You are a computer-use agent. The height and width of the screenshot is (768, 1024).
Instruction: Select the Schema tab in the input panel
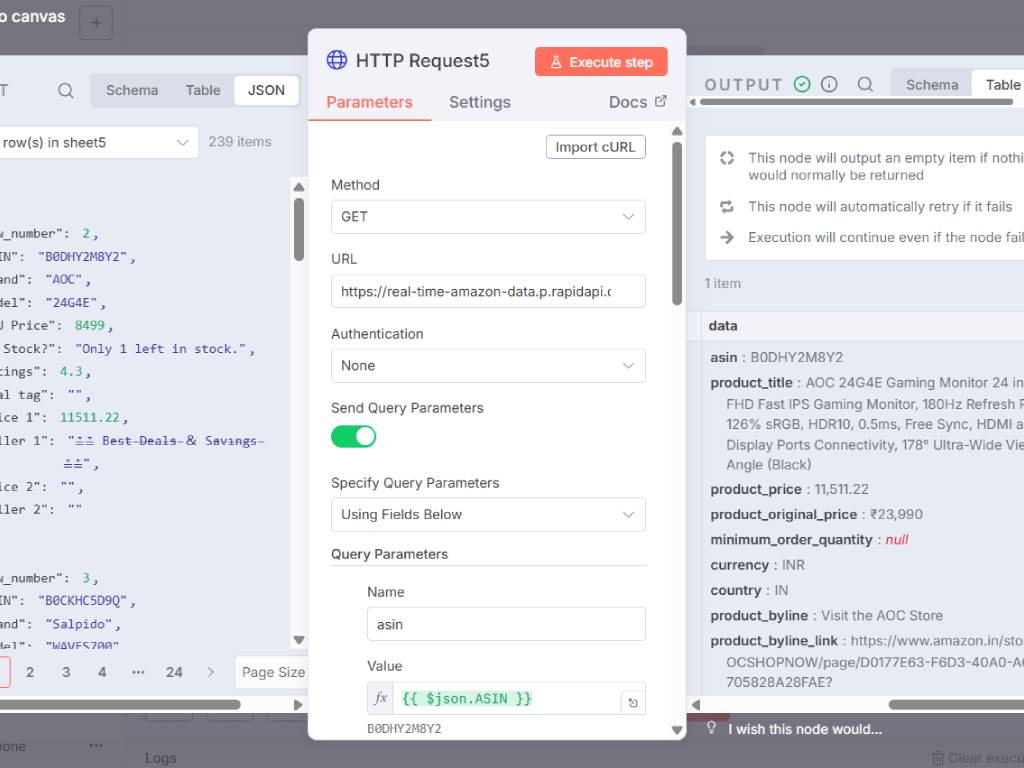(x=132, y=90)
